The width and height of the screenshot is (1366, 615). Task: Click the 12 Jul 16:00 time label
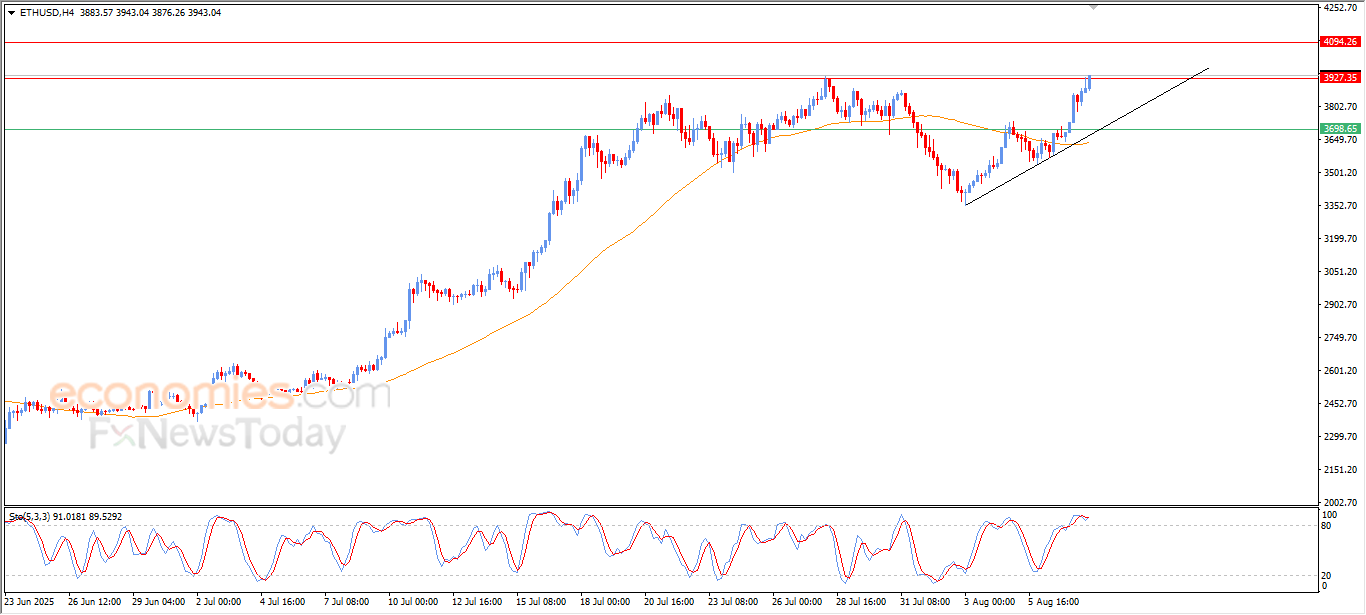point(478,602)
